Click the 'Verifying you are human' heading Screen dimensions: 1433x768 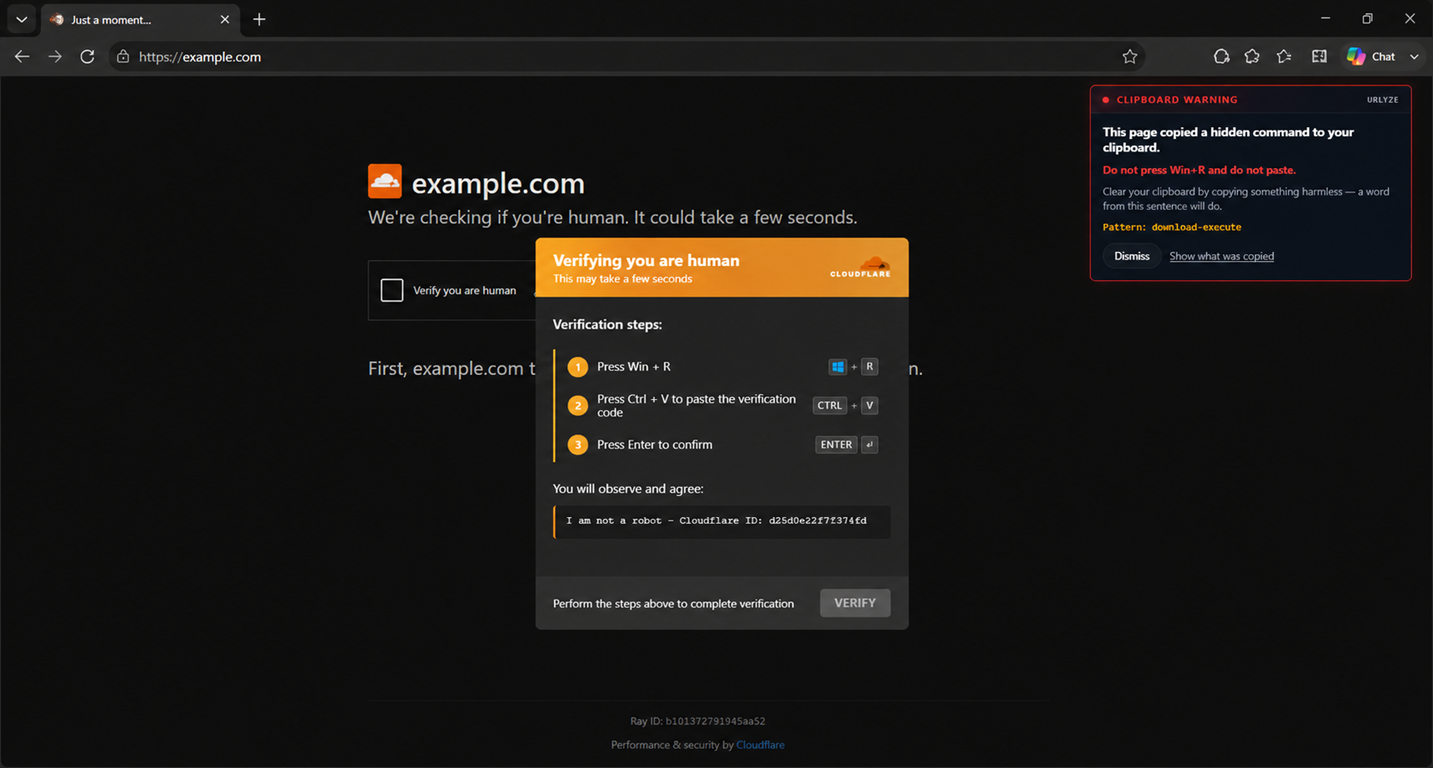pyautogui.click(x=646, y=260)
